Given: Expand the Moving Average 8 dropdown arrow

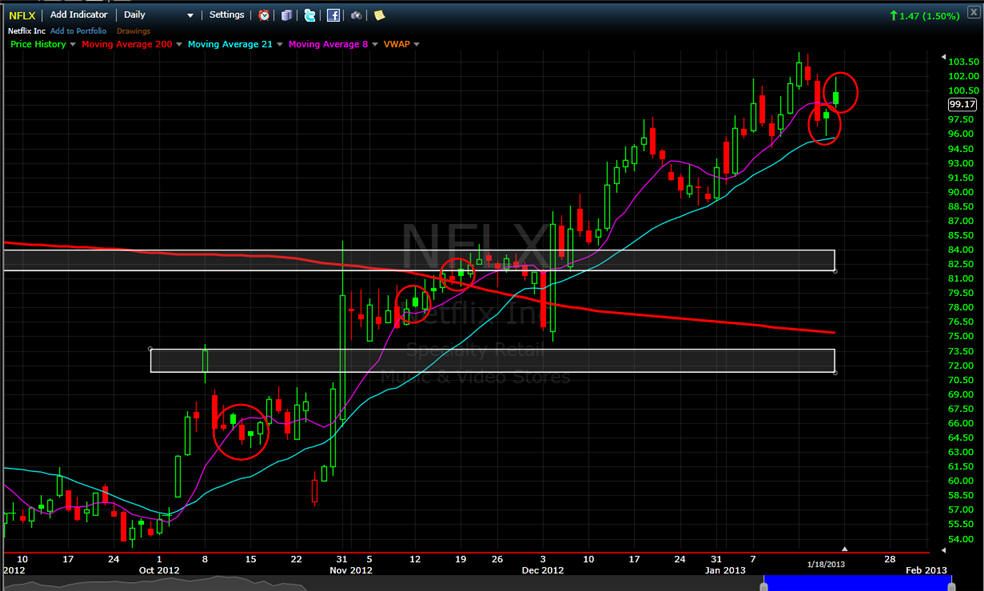Looking at the screenshot, I should point(375,45).
